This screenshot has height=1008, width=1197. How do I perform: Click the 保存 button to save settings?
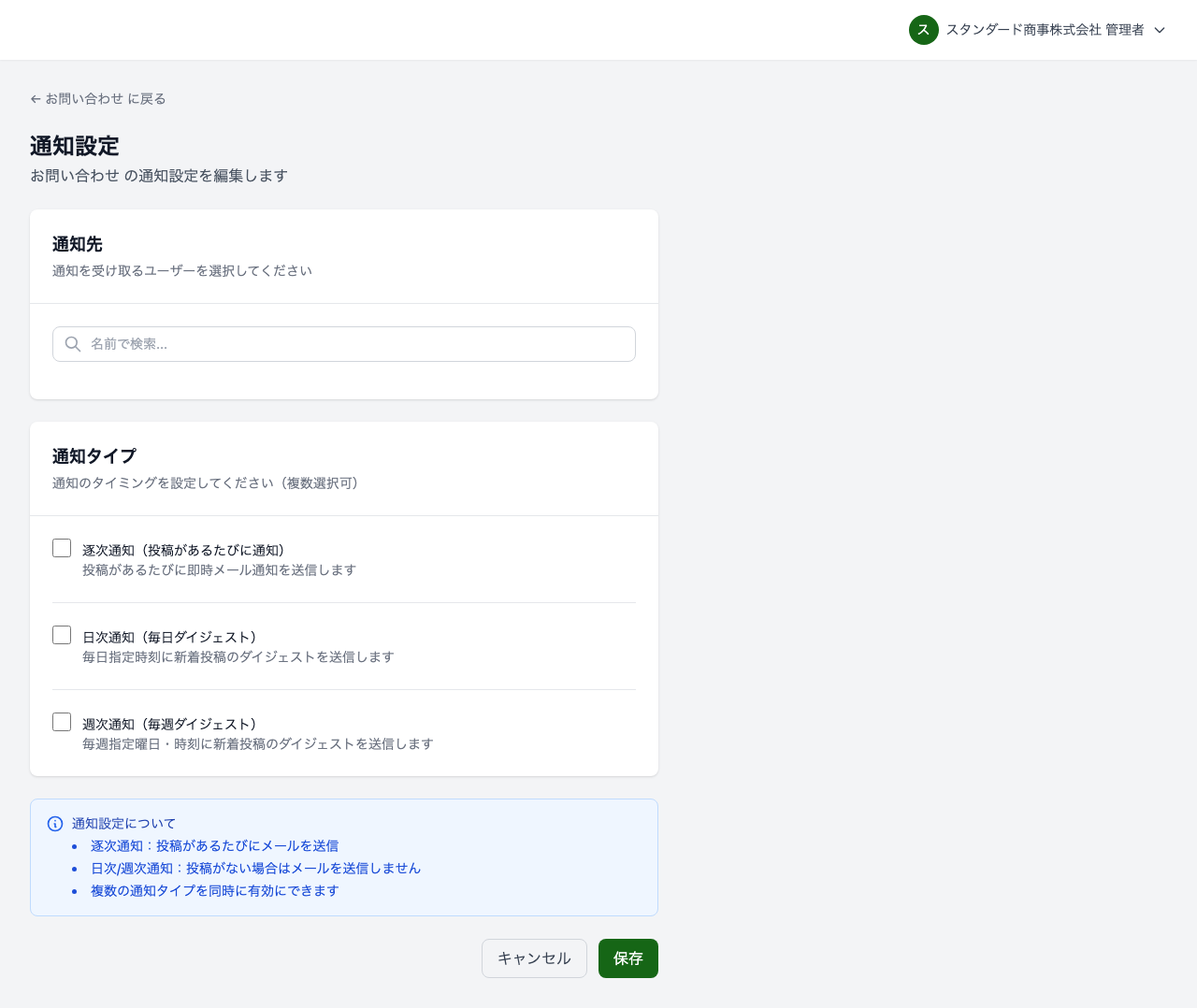[x=627, y=958]
